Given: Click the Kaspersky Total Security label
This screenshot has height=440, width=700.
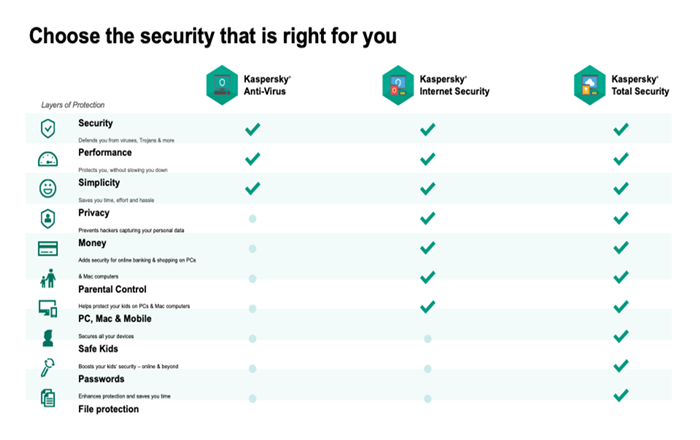Looking at the screenshot, I should [x=640, y=85].
